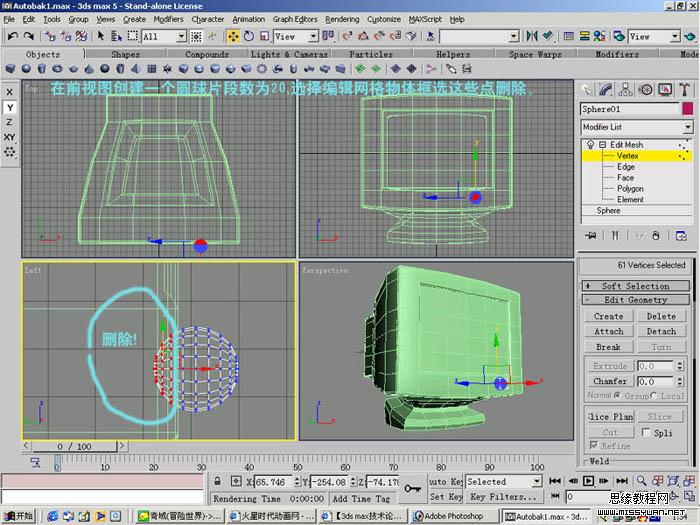The height and width of the screenshot is (525, 700).
Task: Open the Modifiers menu
Action: click(168, 19)
